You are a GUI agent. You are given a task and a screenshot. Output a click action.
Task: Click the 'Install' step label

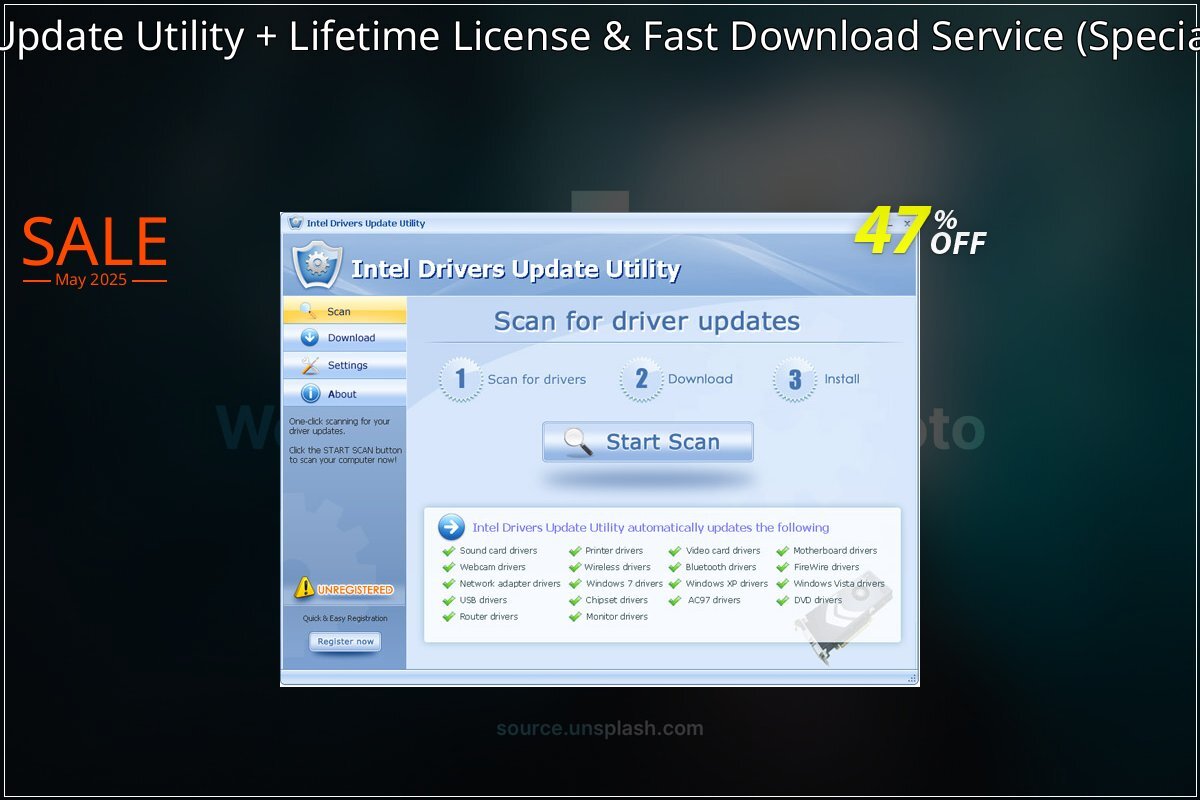click(842, 379)
